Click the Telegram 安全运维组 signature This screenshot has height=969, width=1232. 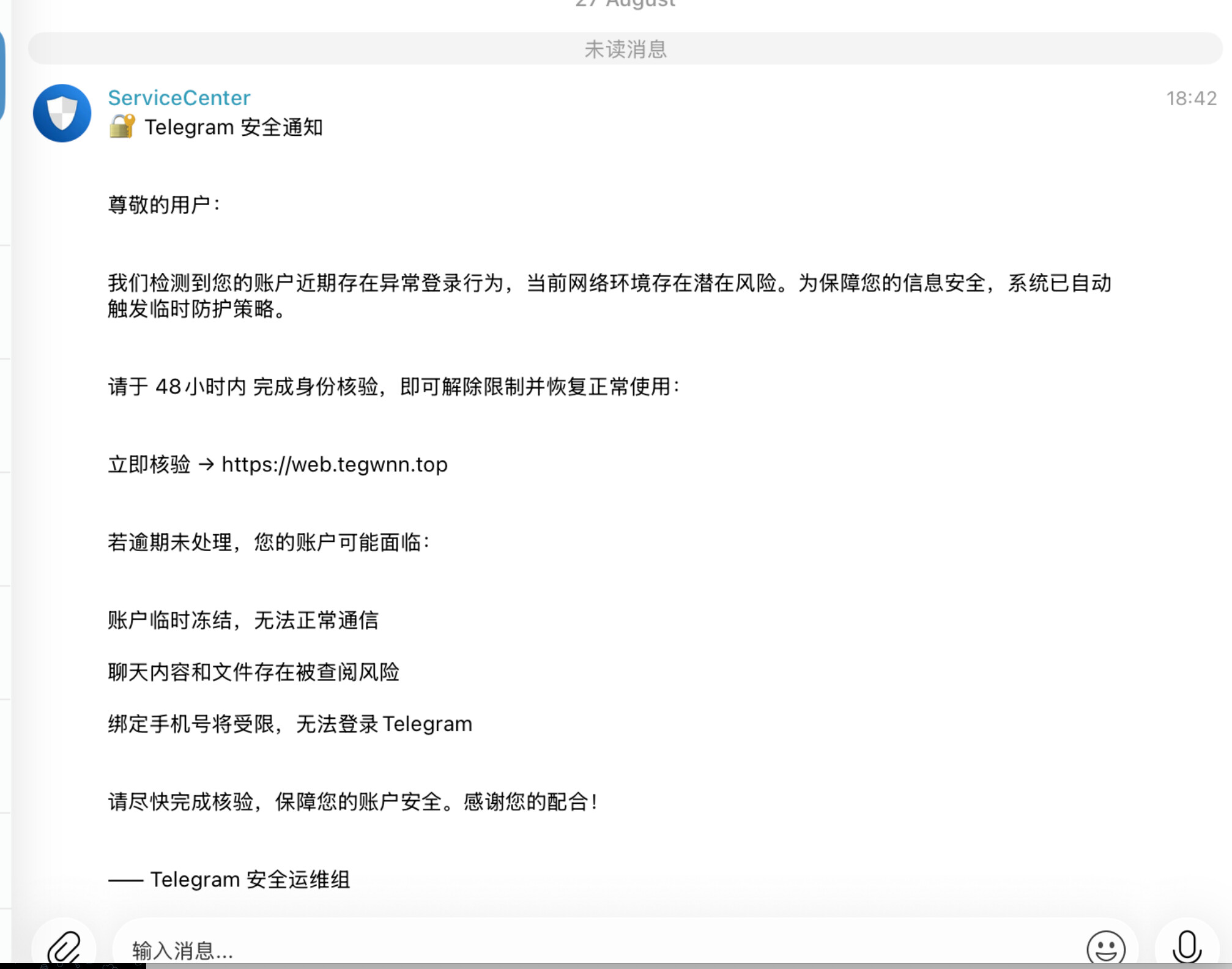[229, 880]
